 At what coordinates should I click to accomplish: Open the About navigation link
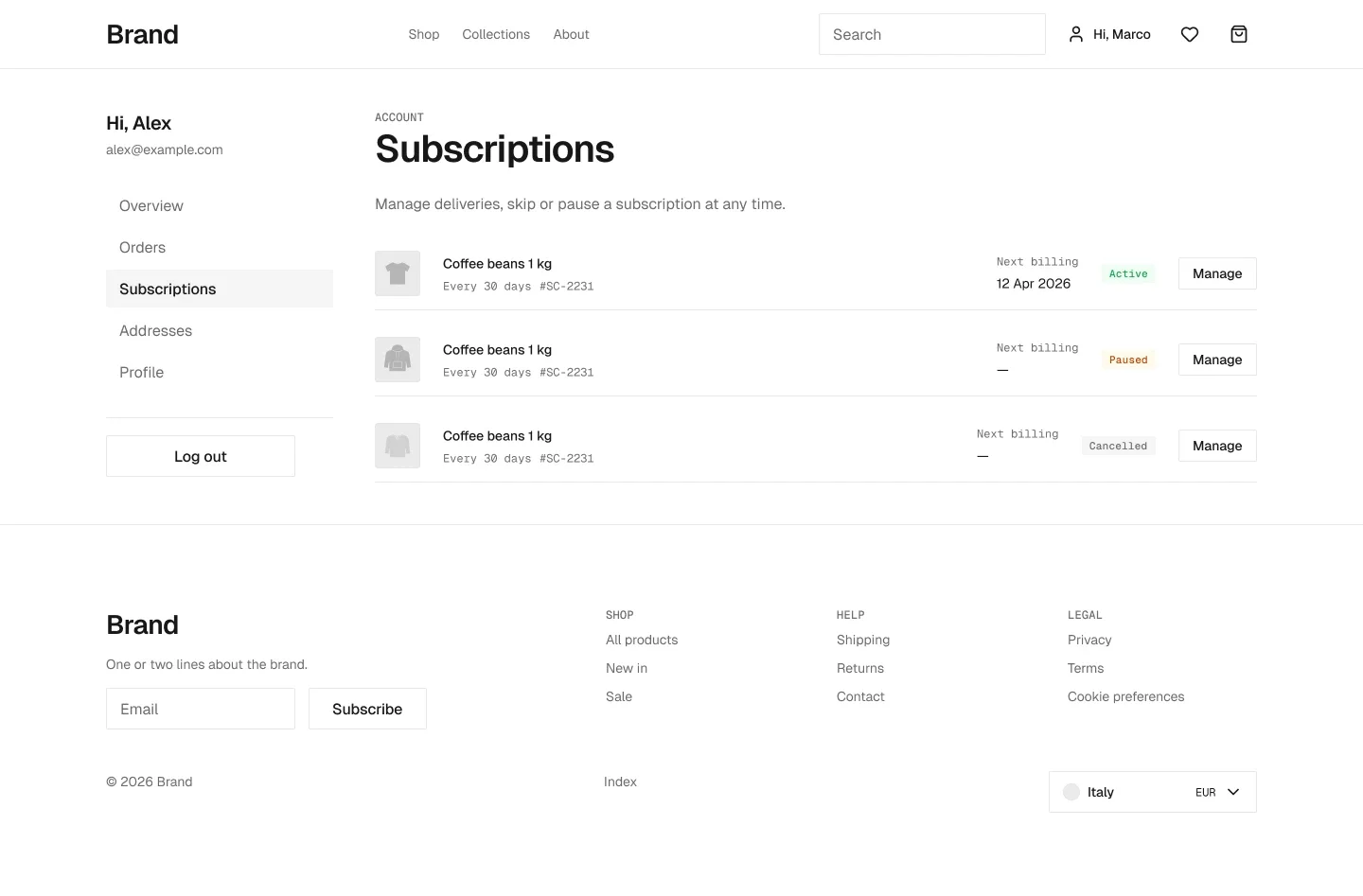[x=571, y=34]
